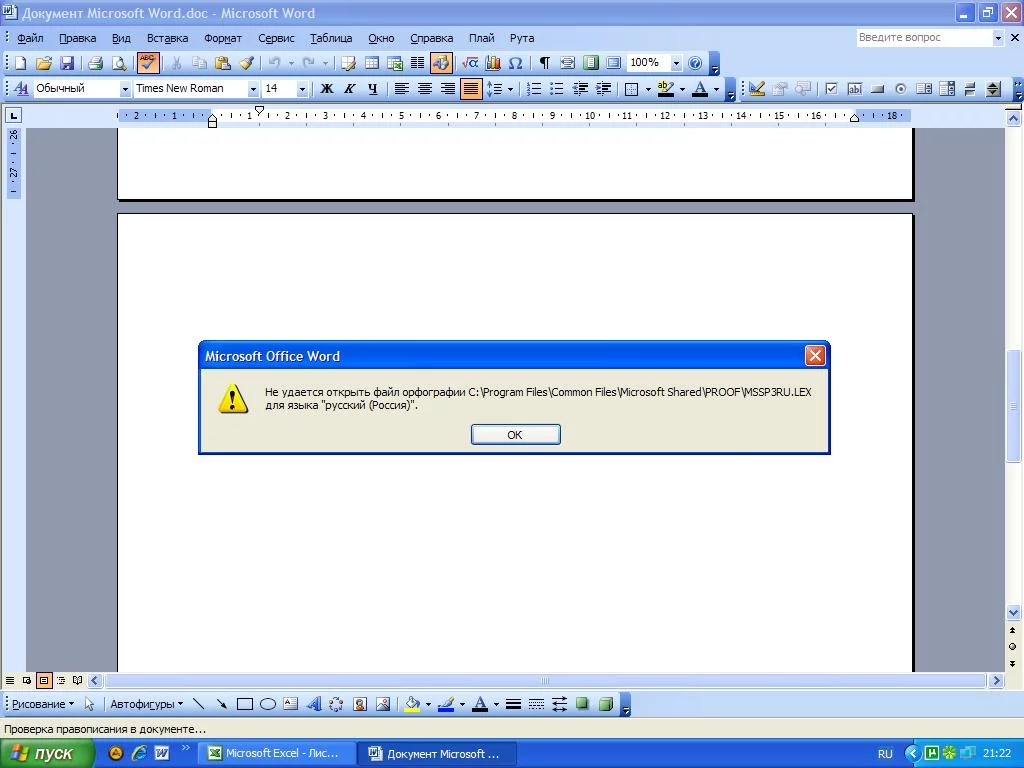Switch to Microsoft Excel taskbar button
Image resolution: width=1024 pixels, height=768 pixels.
[x=278, y=754]
